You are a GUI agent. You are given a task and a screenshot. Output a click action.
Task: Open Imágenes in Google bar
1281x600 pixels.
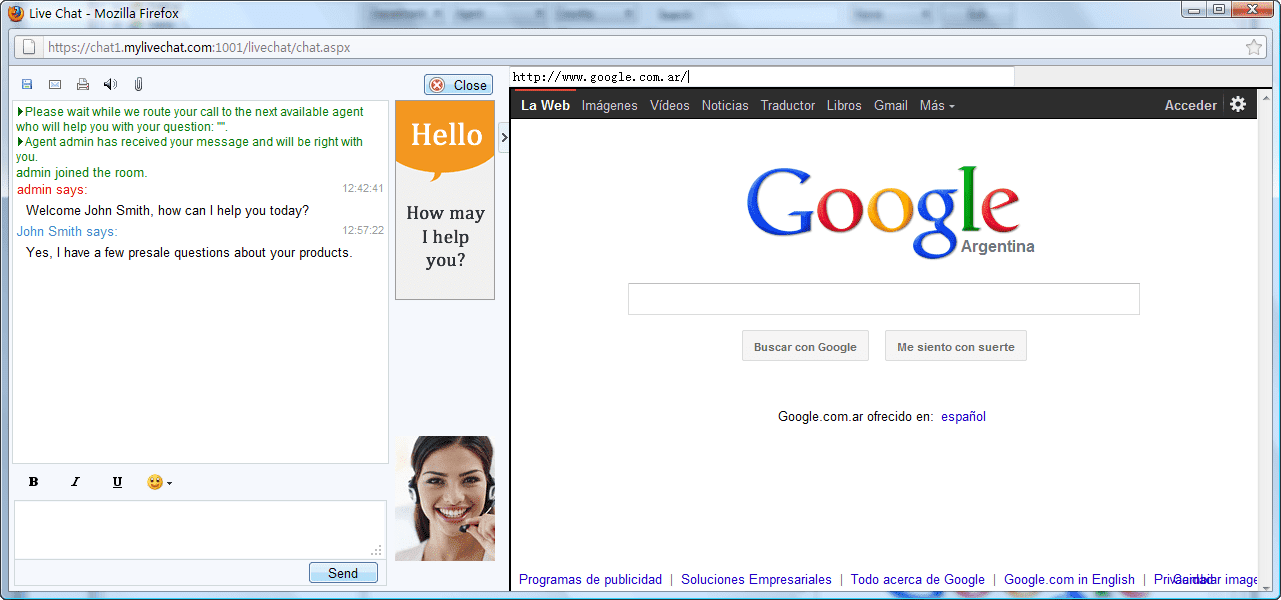[609, 105]
